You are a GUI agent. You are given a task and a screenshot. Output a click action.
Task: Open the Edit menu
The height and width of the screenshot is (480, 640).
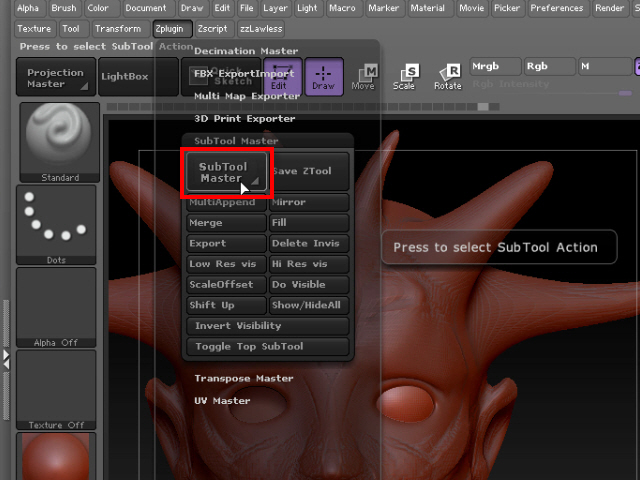click(222, 8)
